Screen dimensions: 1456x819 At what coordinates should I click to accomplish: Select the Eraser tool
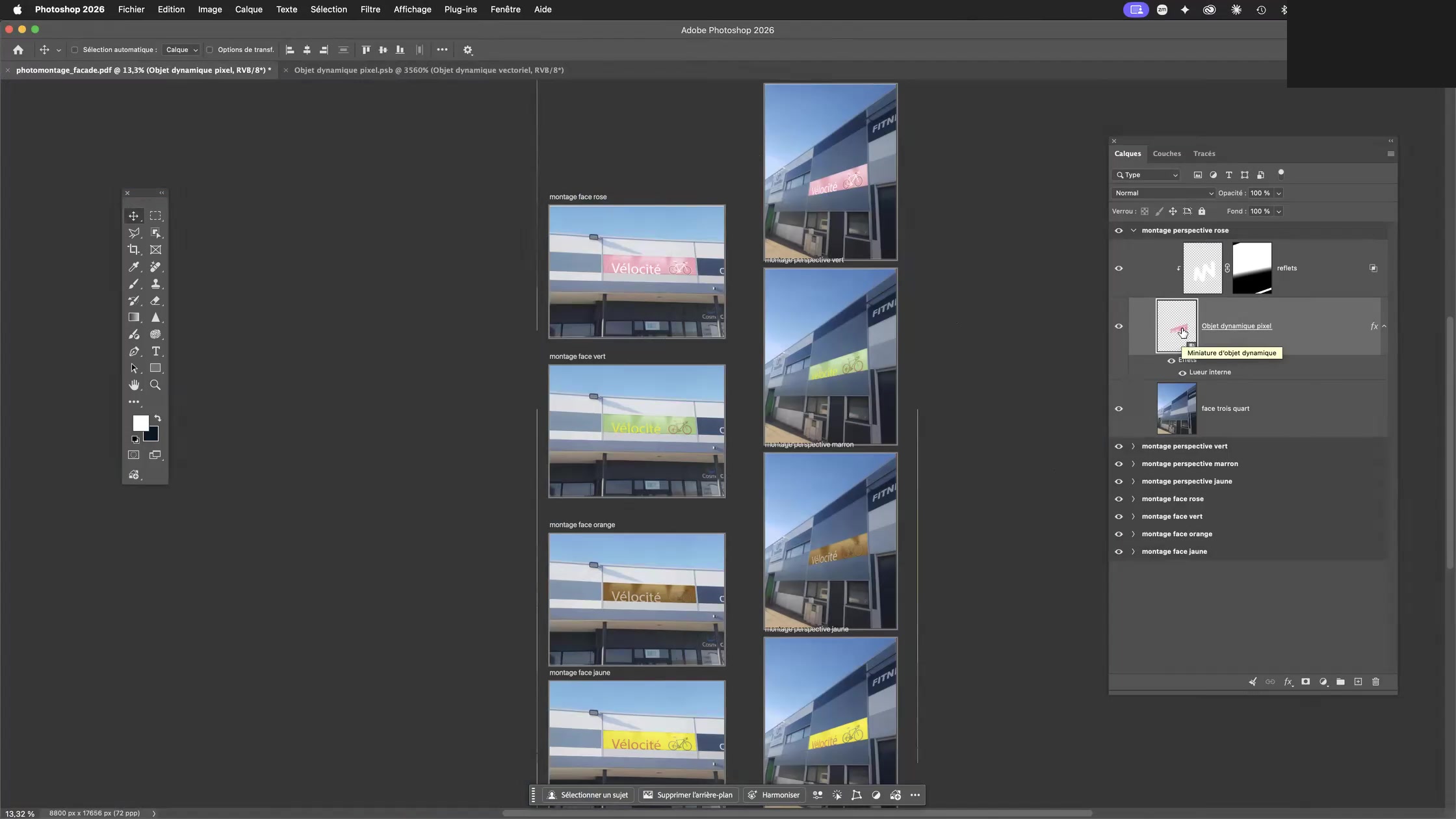tap(155, 300)
